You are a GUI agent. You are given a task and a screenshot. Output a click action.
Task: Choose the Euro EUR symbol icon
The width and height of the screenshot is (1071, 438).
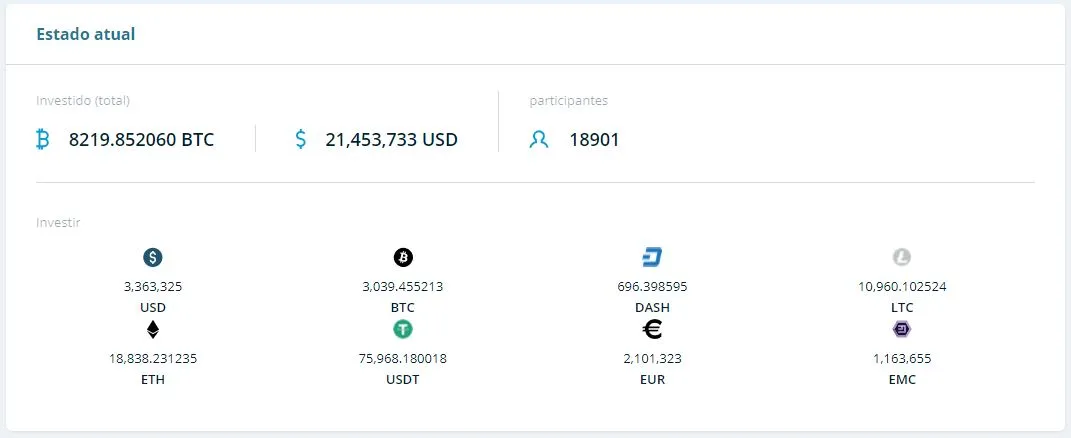(652, 329)
